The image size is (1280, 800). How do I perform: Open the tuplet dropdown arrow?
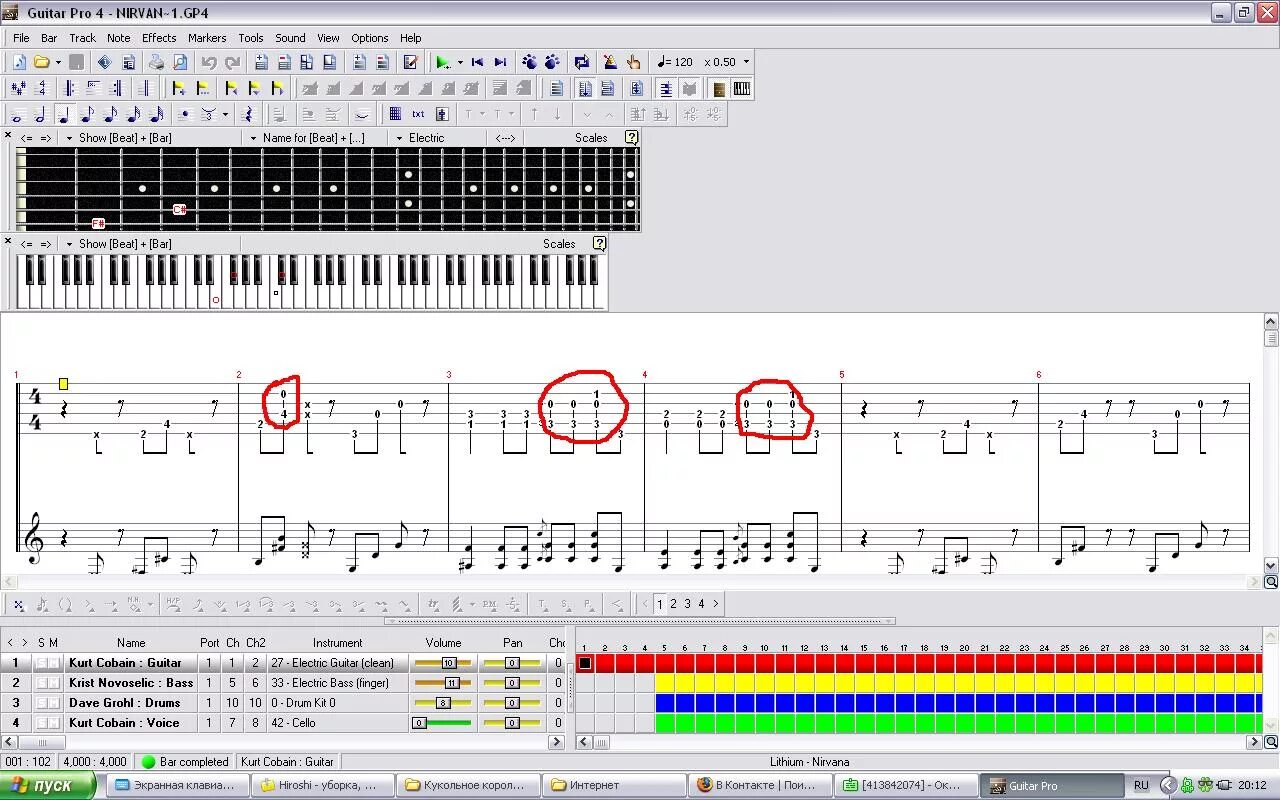pyautogui.click(x=225, y=114)
